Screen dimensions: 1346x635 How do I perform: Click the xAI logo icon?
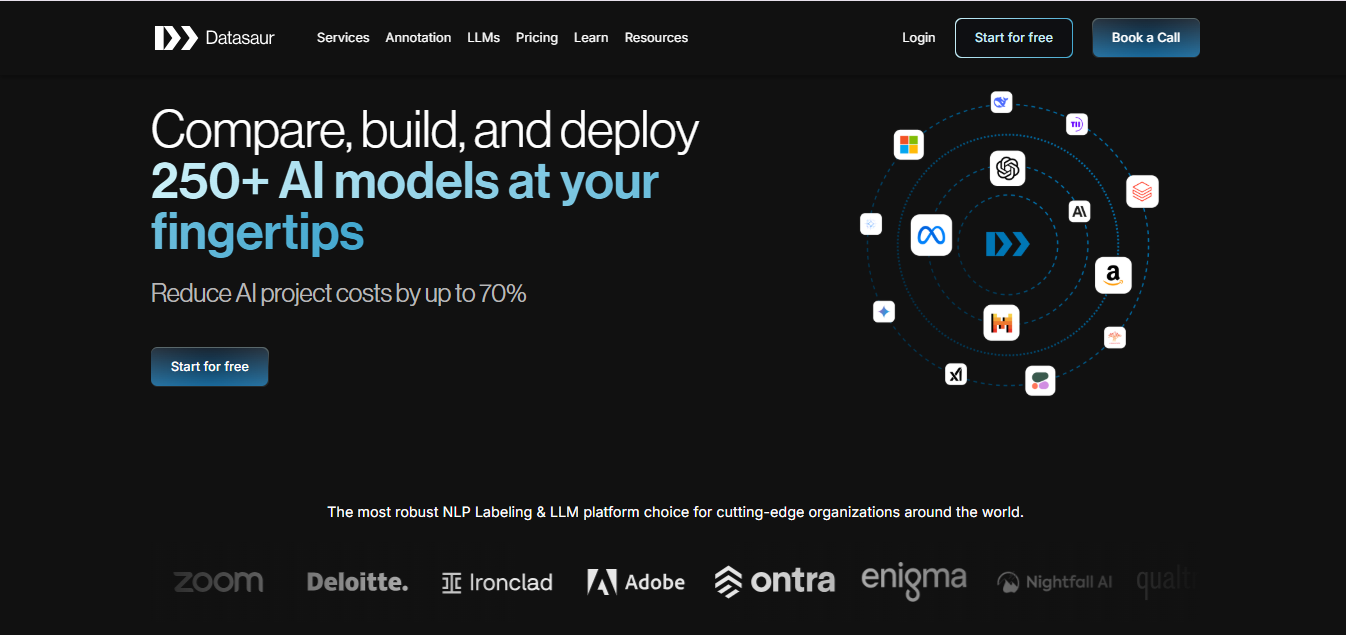click(956, 374)
